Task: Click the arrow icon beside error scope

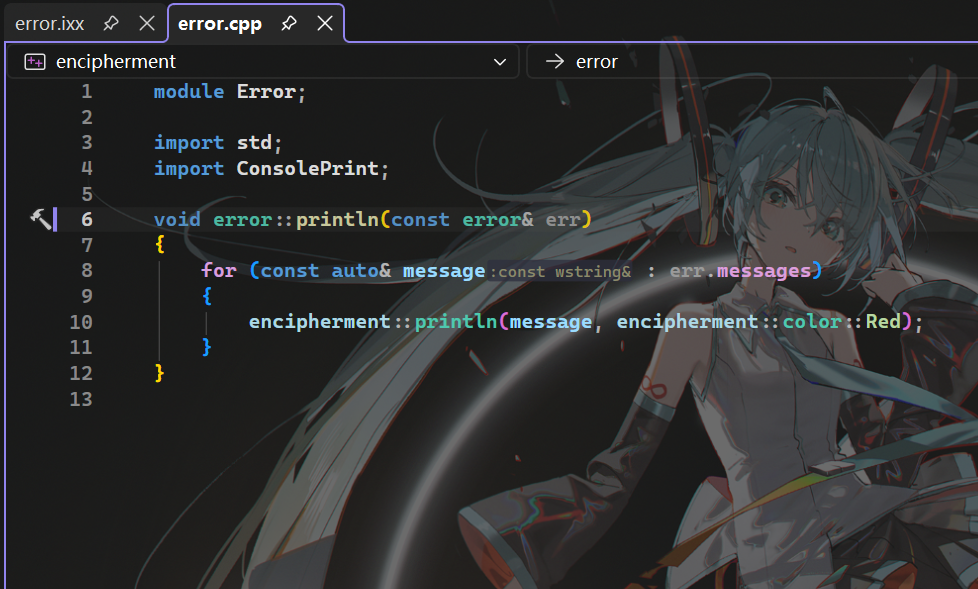Action: pos(554,62)
